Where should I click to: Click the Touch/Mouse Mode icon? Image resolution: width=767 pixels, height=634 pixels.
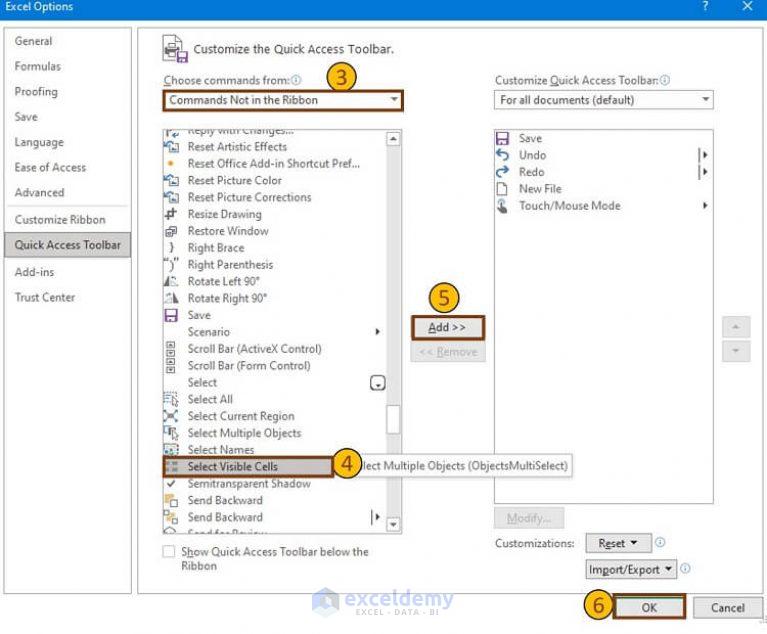[x=502, y=206]
